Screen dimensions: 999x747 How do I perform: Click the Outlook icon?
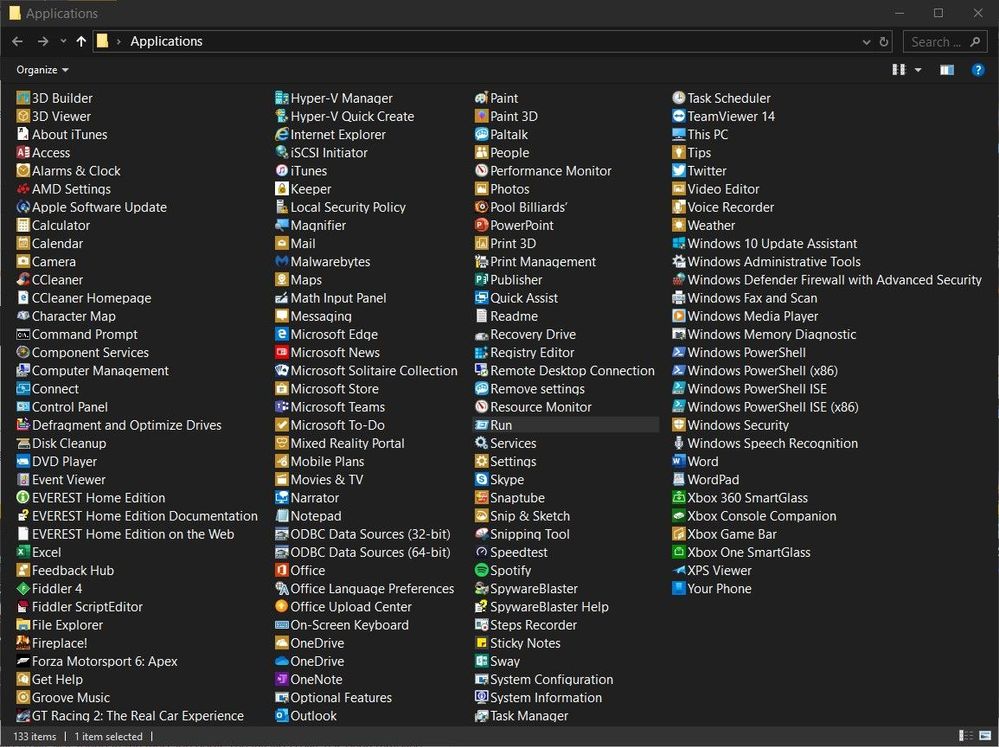tap(282, 716)
